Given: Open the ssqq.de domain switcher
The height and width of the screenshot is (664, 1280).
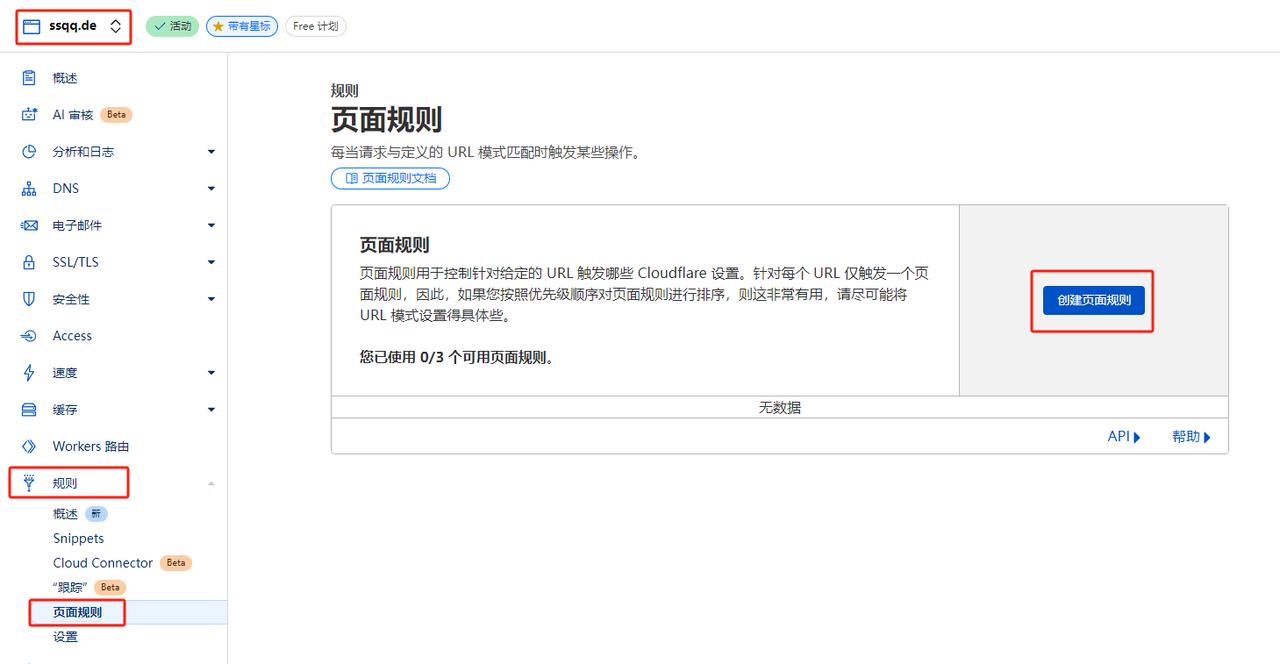Looking at the screenshot, I should point(72,26).
